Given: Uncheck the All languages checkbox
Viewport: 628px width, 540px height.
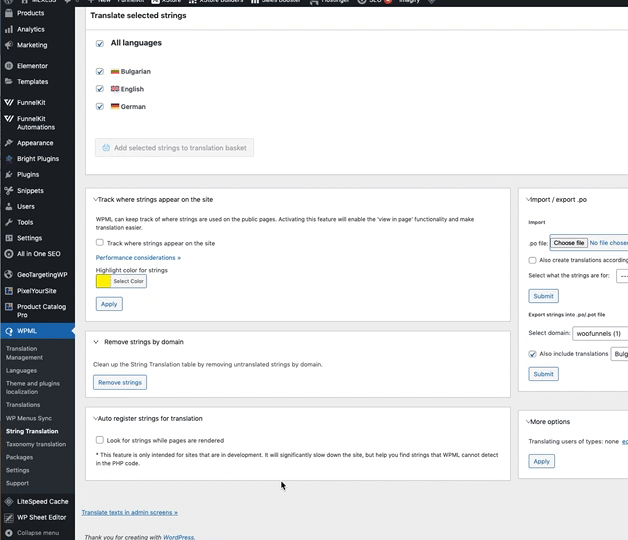Looking at the screenshot, I should [100, 43].
